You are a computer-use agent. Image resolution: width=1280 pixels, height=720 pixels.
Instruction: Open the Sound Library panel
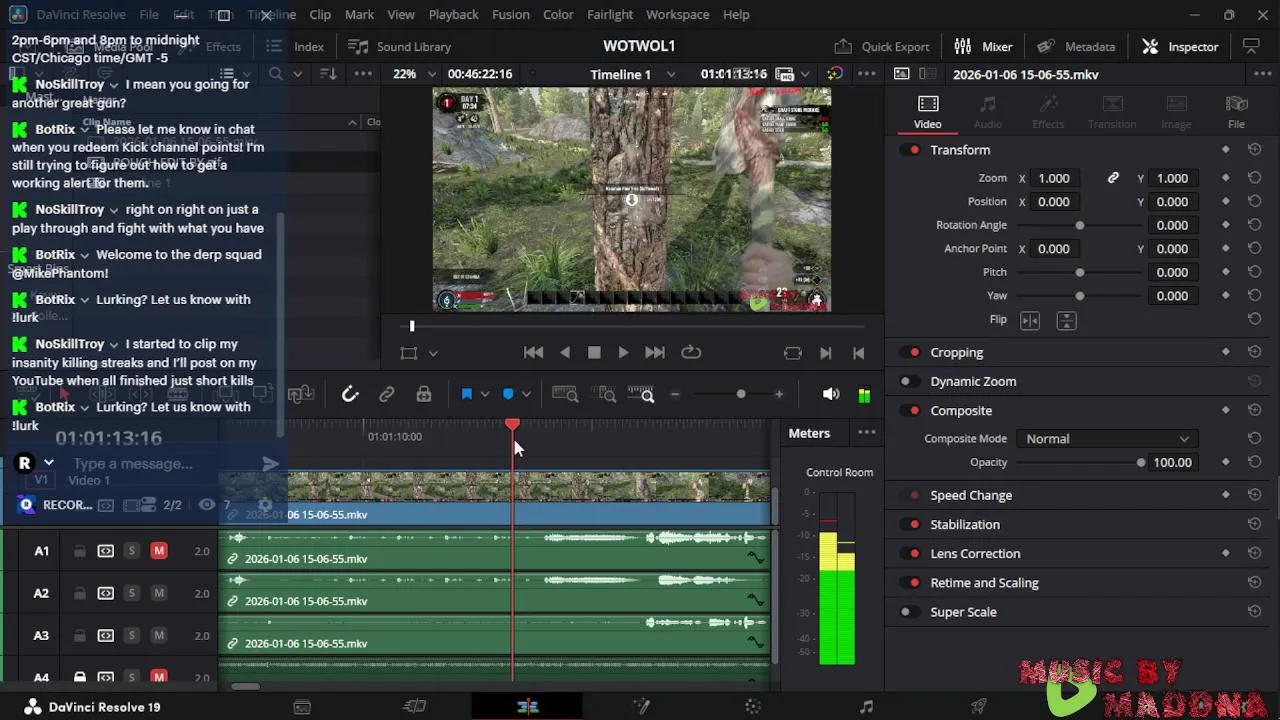pos(400,47)
